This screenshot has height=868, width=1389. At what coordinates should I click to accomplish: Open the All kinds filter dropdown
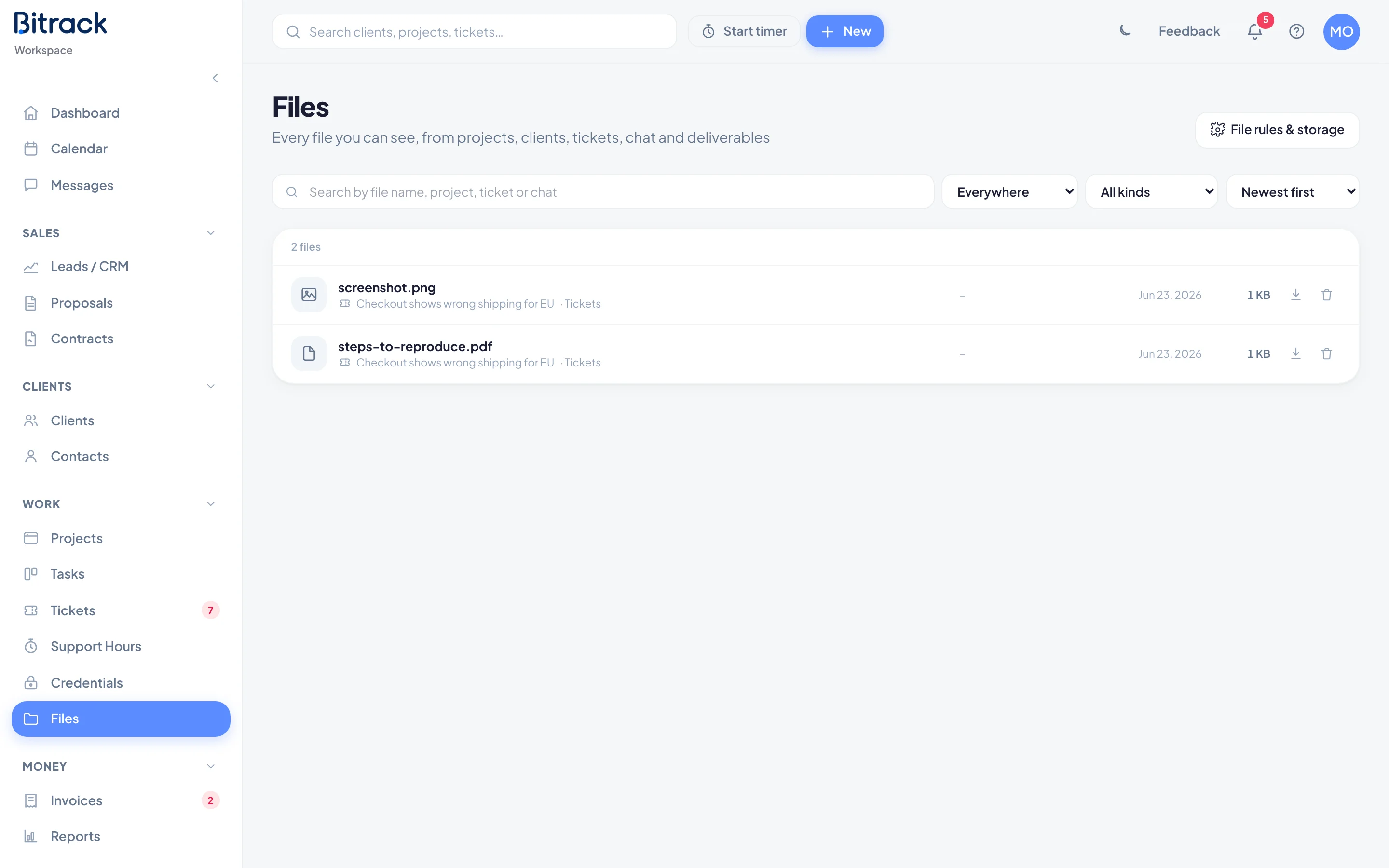pos(1151,192)
